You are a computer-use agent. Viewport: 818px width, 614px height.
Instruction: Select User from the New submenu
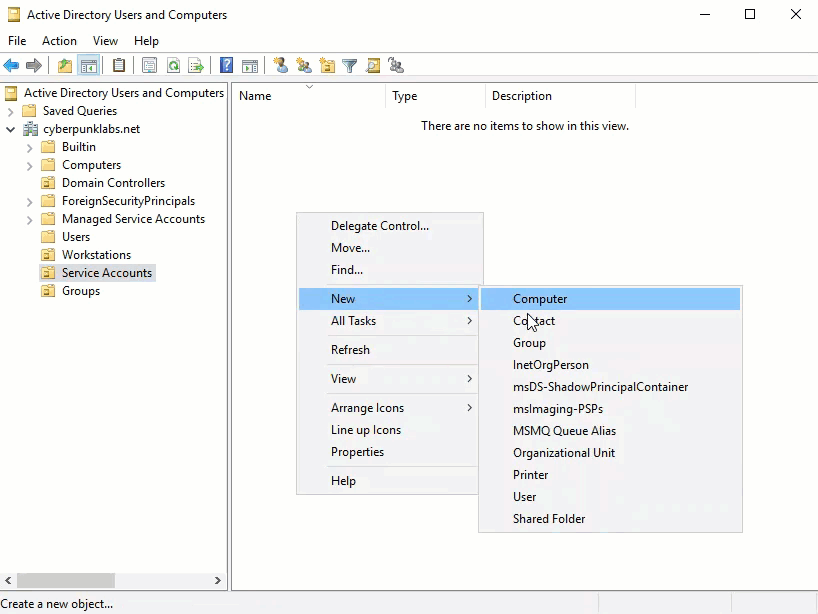524,497
